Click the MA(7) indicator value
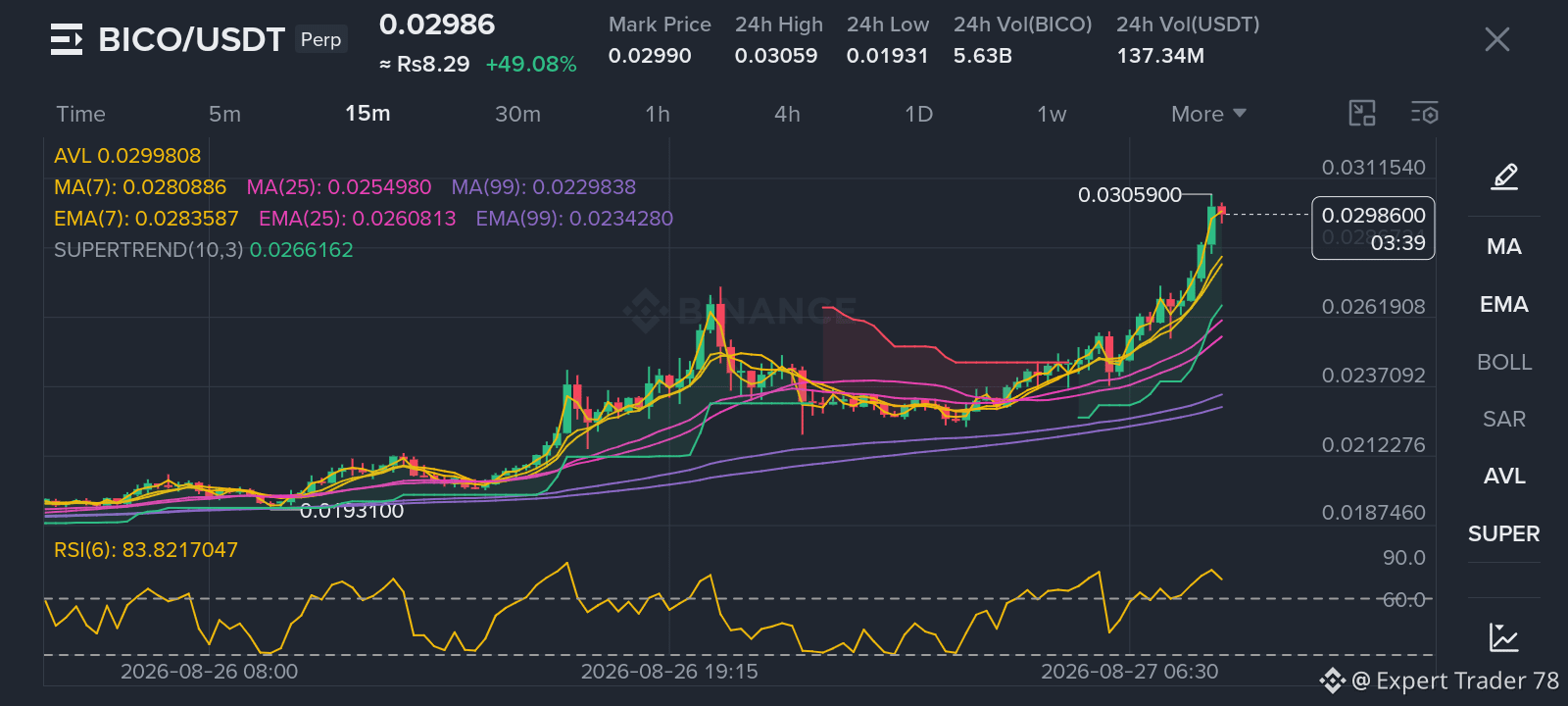 (x=140, y=187)
